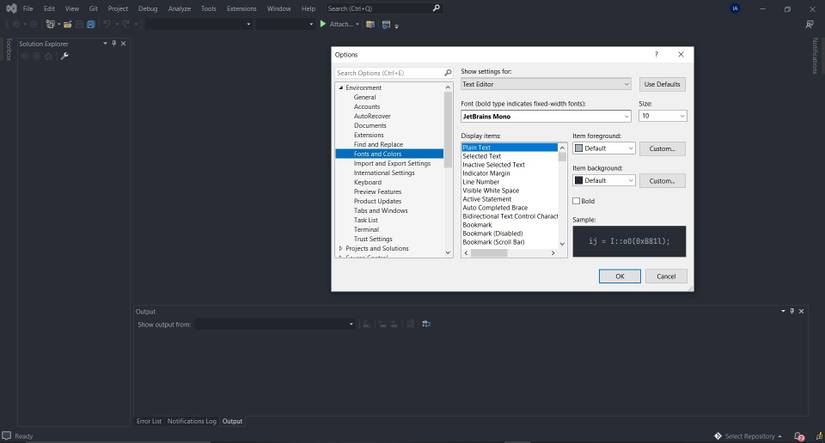Click the notifications icon in the status bar
This screenshot has height=443, width=825.
tap(798, 436)
